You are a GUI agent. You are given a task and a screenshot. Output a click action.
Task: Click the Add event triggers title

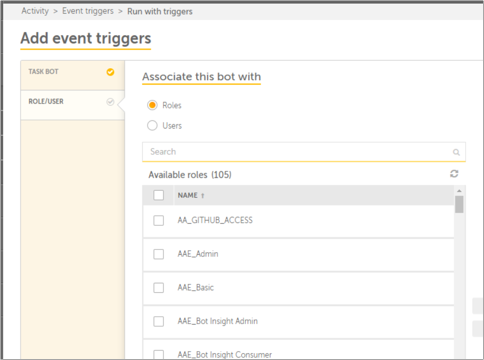(x=86, y=38)
